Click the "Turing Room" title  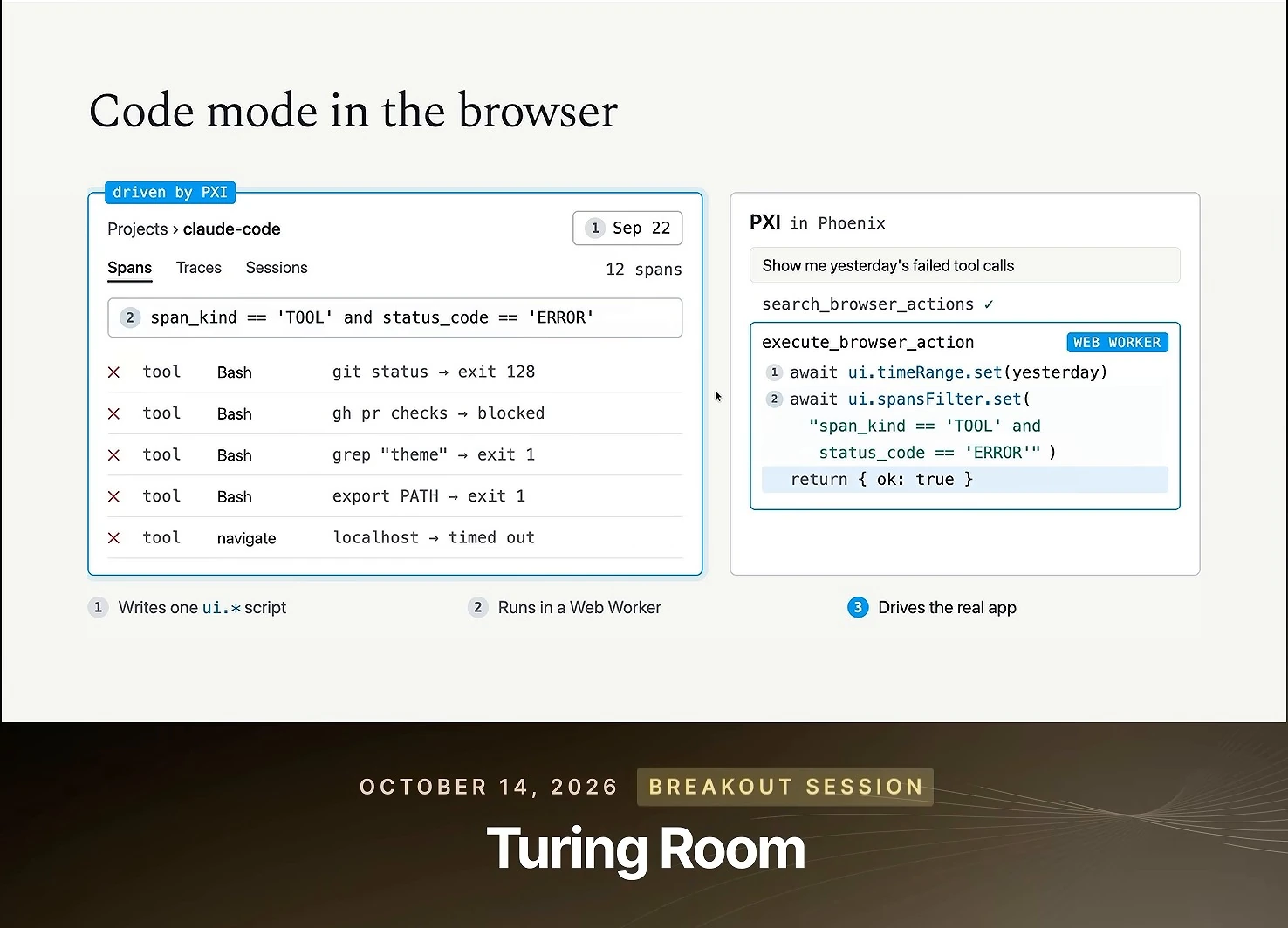pos(646,850)
